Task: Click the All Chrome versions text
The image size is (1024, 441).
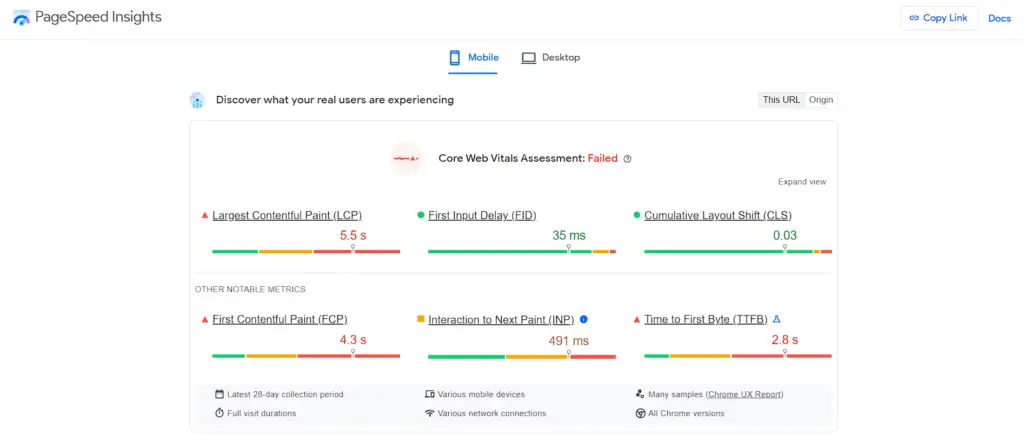Action: tap(686, 414)
